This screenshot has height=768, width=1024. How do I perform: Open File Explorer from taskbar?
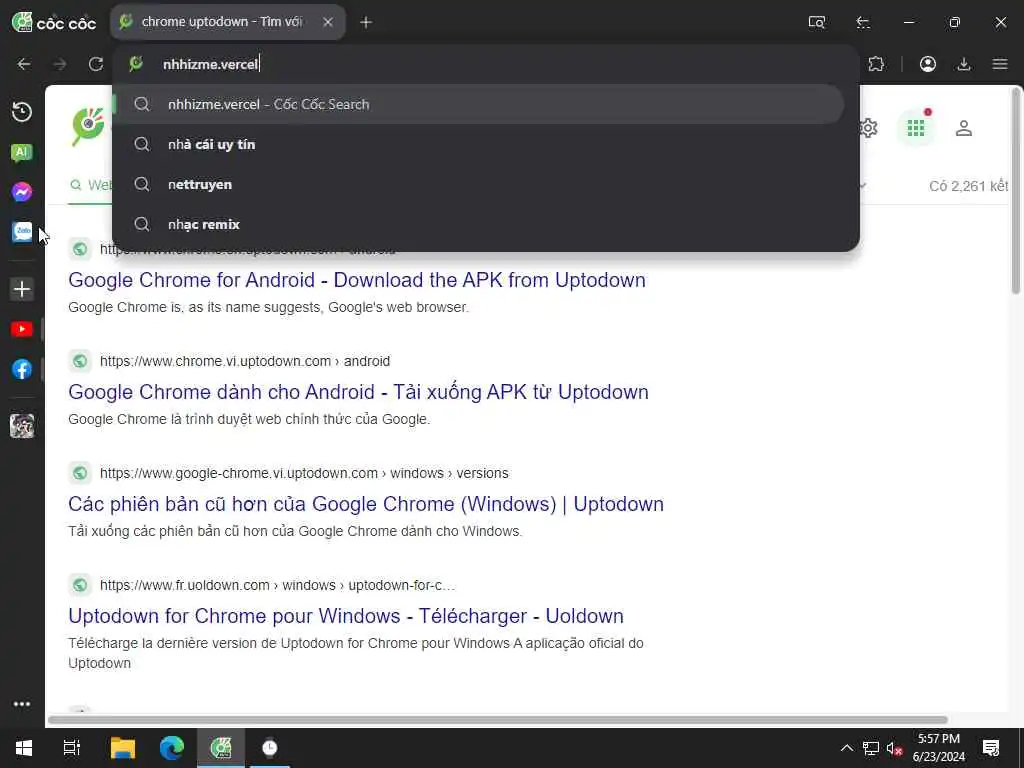click(x=122, y=748)
